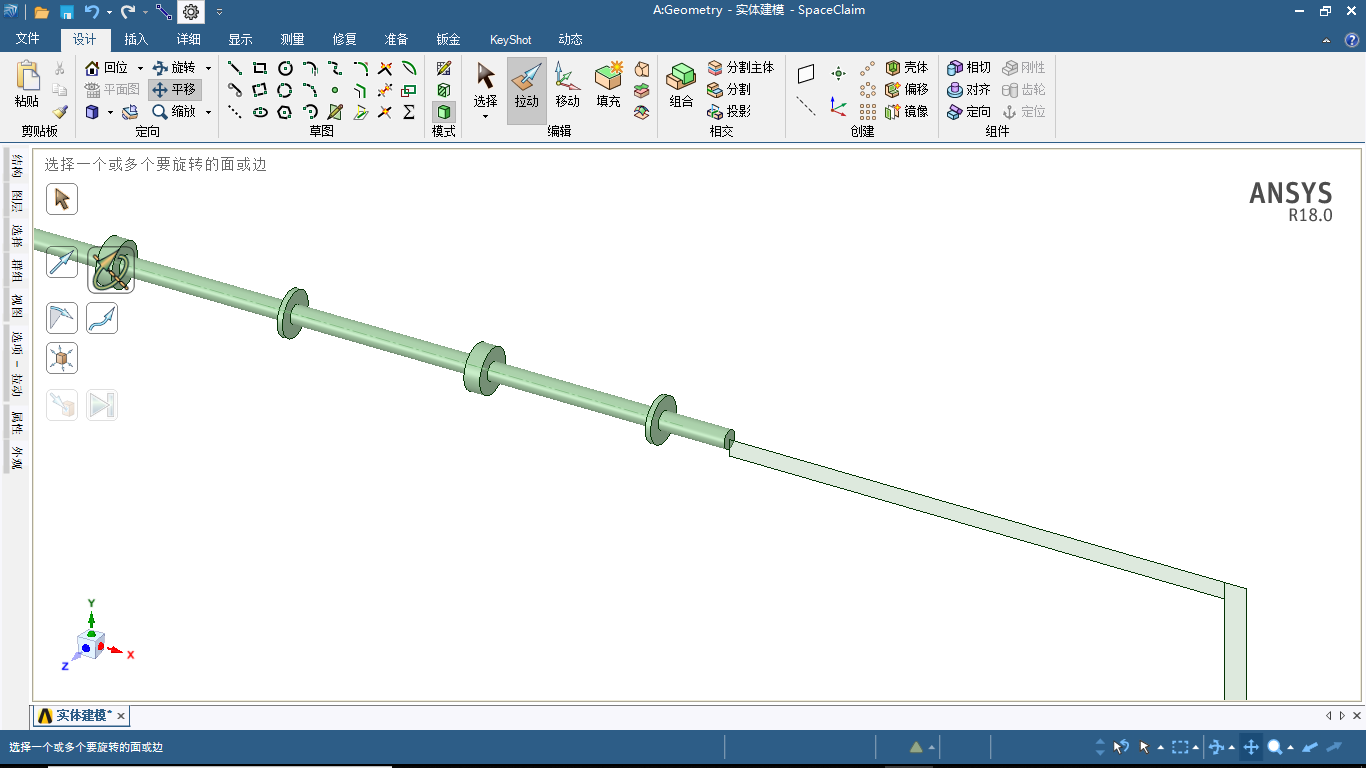The image size is (1366, 768).
Task: Expand the 回位 (Home) view dropdown arrow
Action: click(x=140, y=68)
